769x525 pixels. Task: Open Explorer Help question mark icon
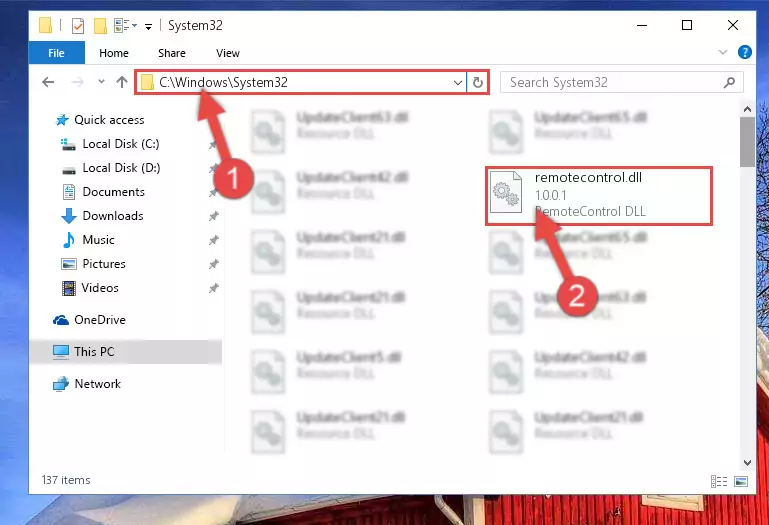coord(744,52)
